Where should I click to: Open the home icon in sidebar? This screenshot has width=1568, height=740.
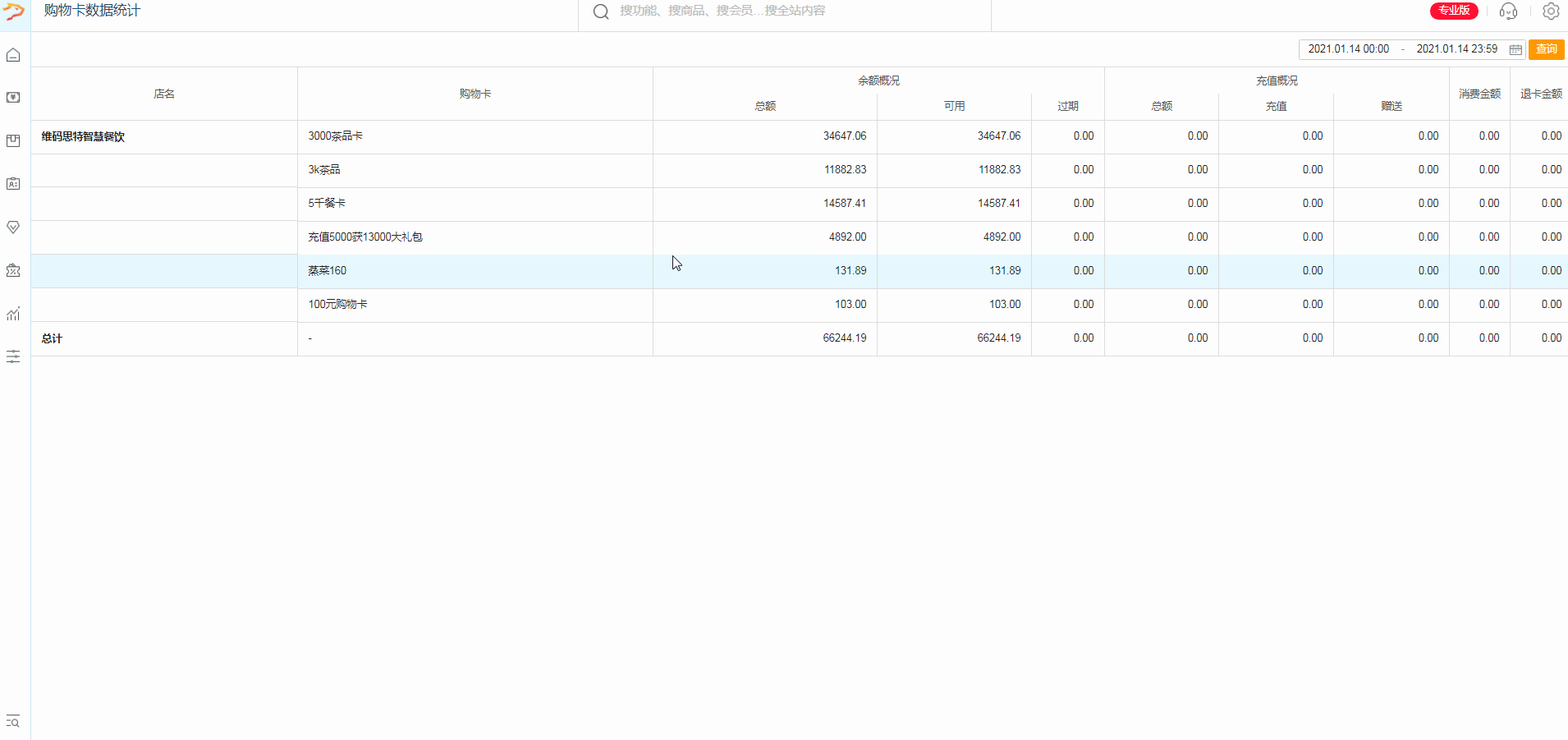13,55
